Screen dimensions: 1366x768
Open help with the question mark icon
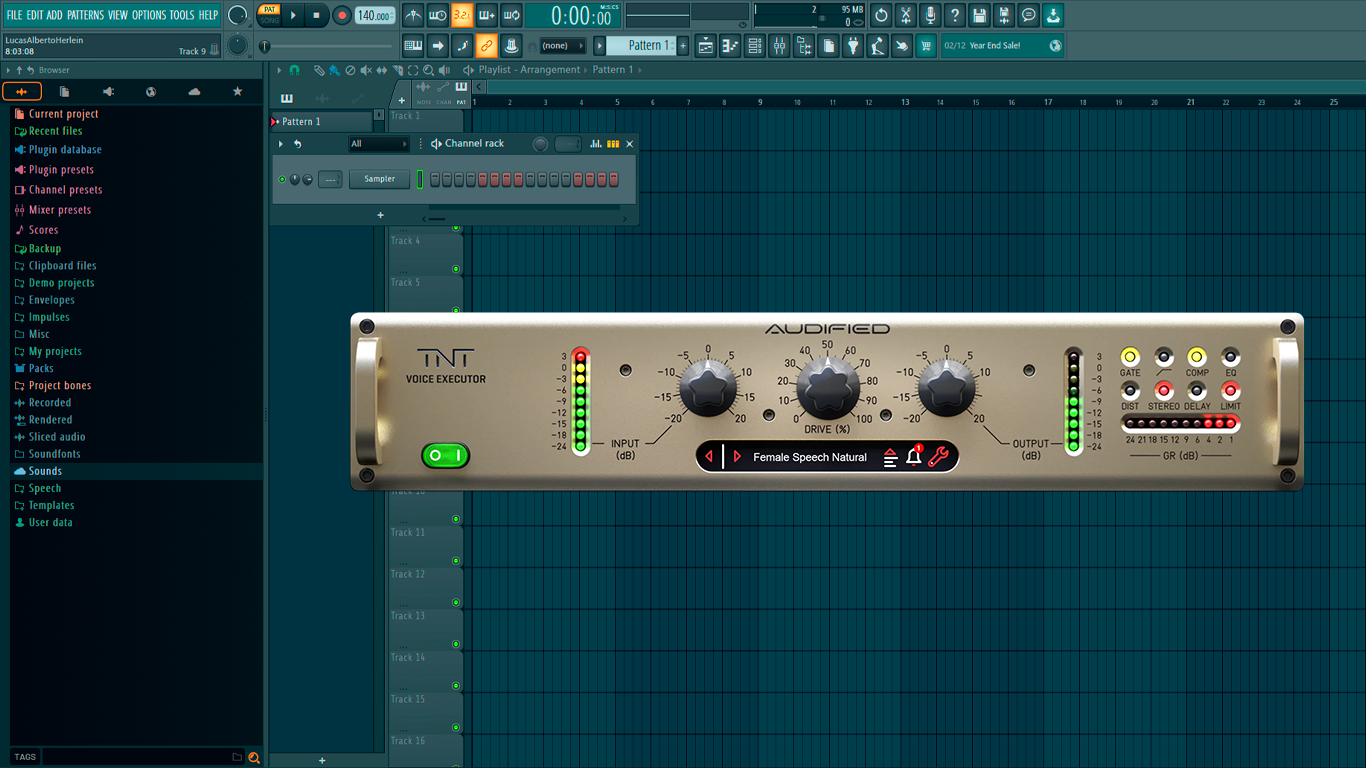[x=955, y=15]
